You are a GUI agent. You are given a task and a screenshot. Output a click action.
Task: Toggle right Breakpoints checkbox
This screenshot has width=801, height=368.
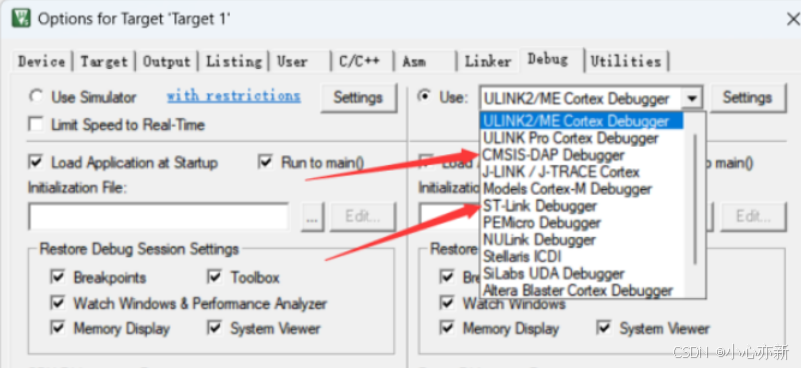point(447,278)
